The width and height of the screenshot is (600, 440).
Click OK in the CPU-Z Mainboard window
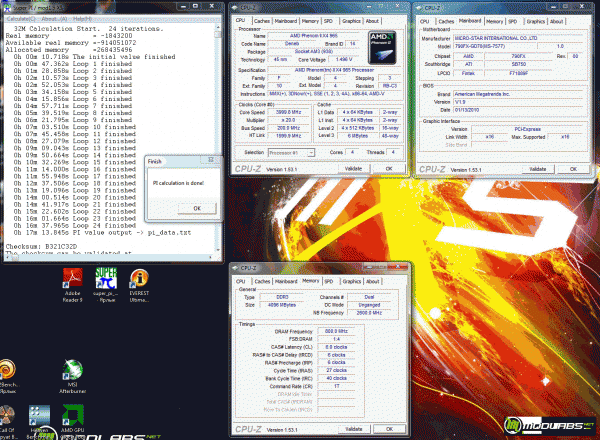pyautogui.click(x=573, y=169)
